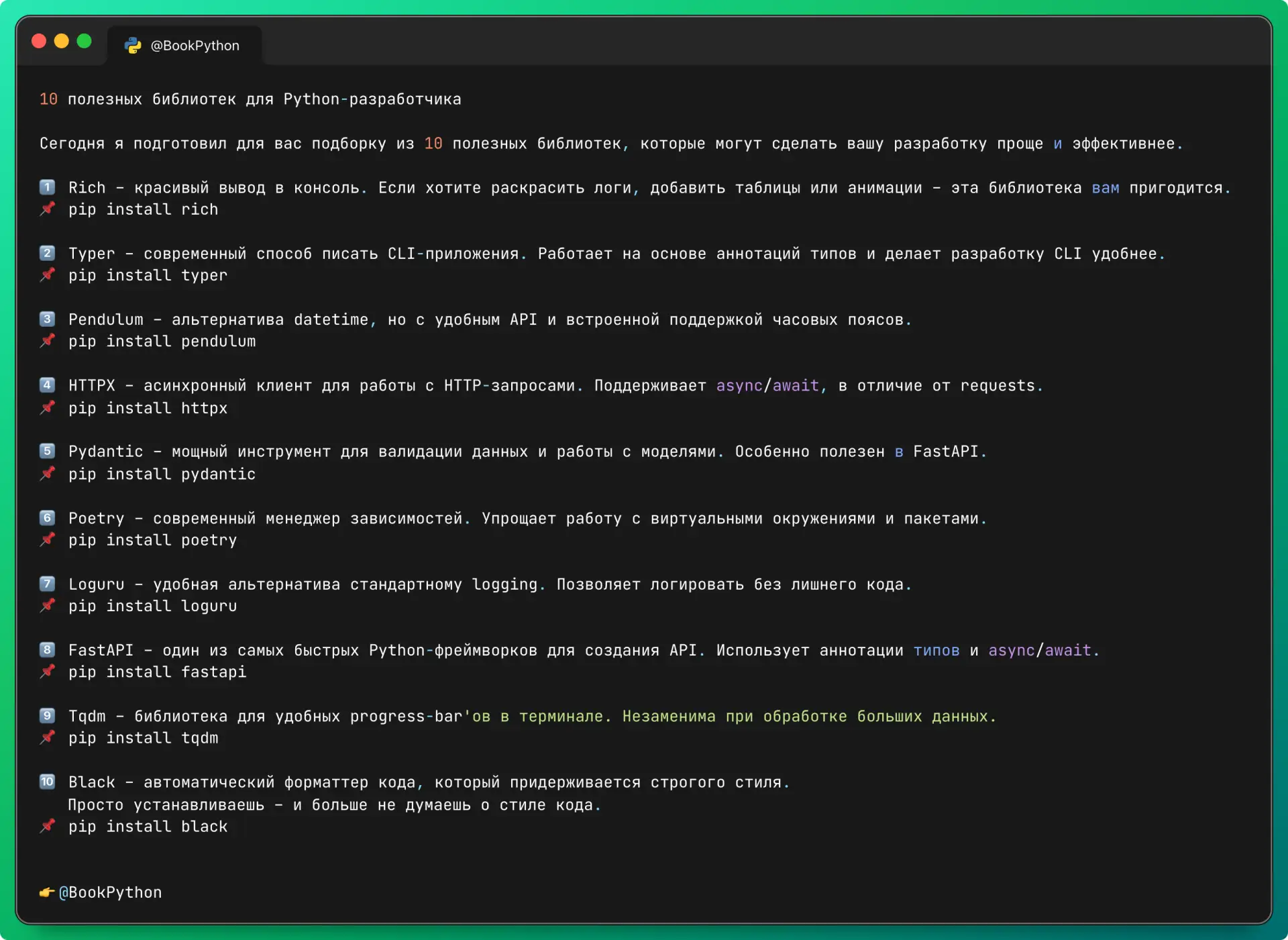Click the number 5 emoji beside Pydantic

(x=47, y=451)
